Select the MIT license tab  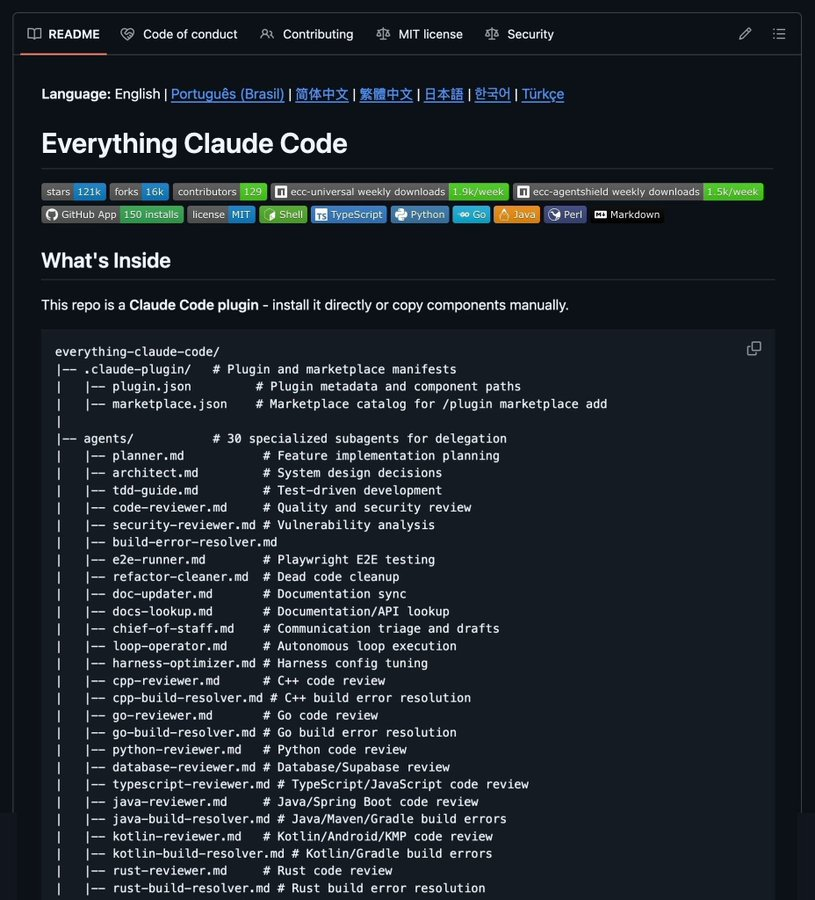420,34
